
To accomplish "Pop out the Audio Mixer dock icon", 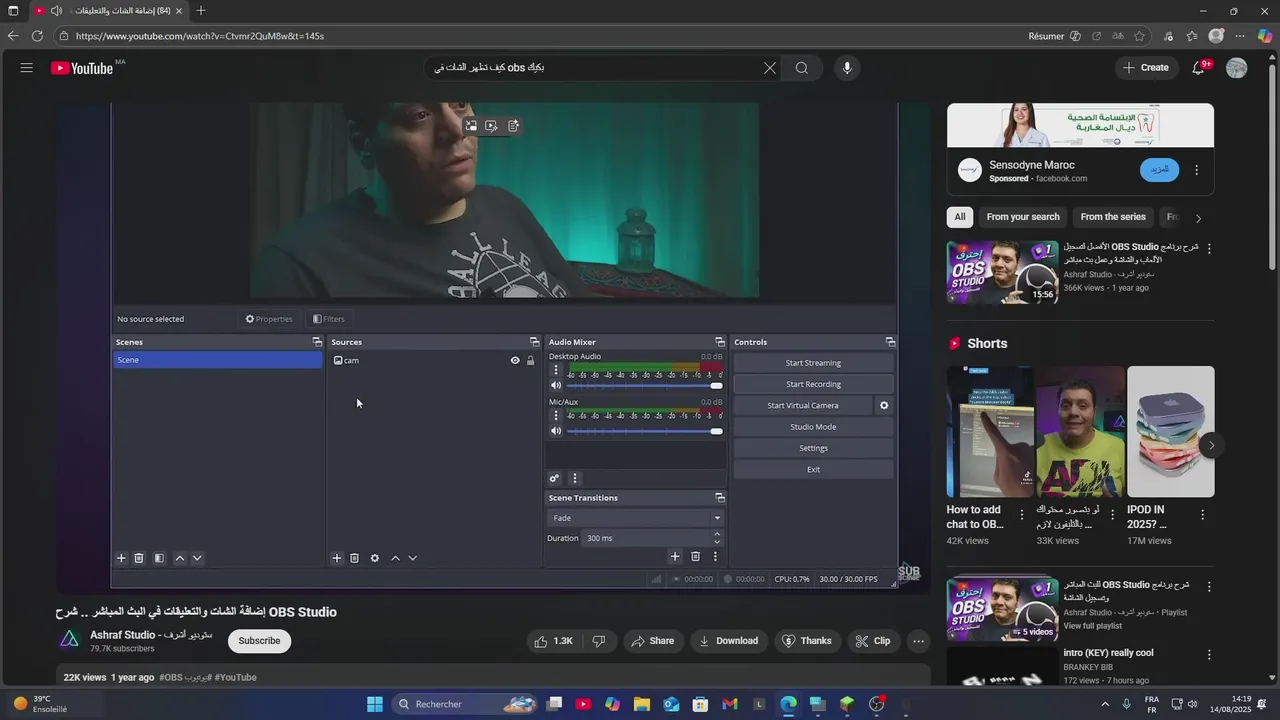I will click(719, 342).
